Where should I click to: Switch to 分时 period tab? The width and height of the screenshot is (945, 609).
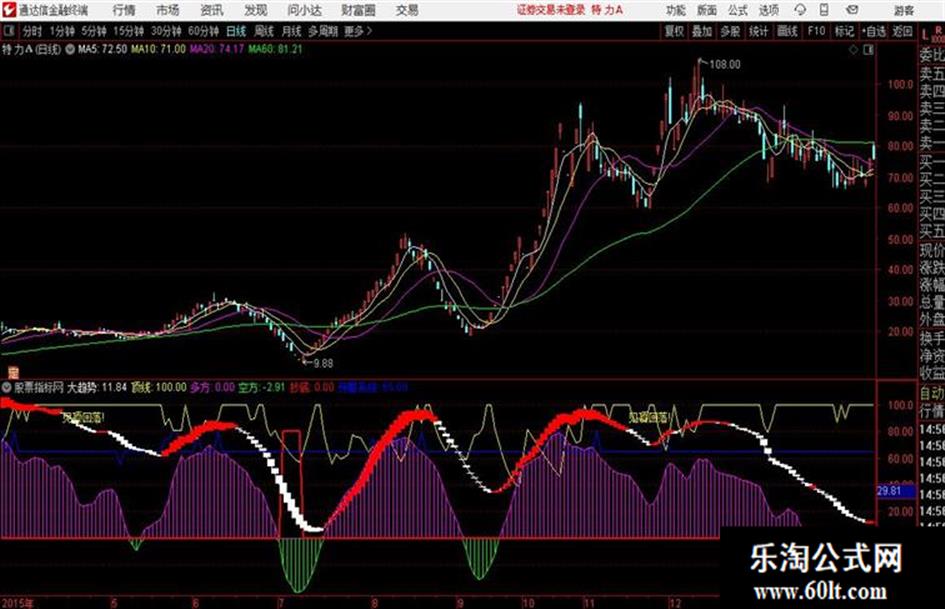tap(32, 31)
